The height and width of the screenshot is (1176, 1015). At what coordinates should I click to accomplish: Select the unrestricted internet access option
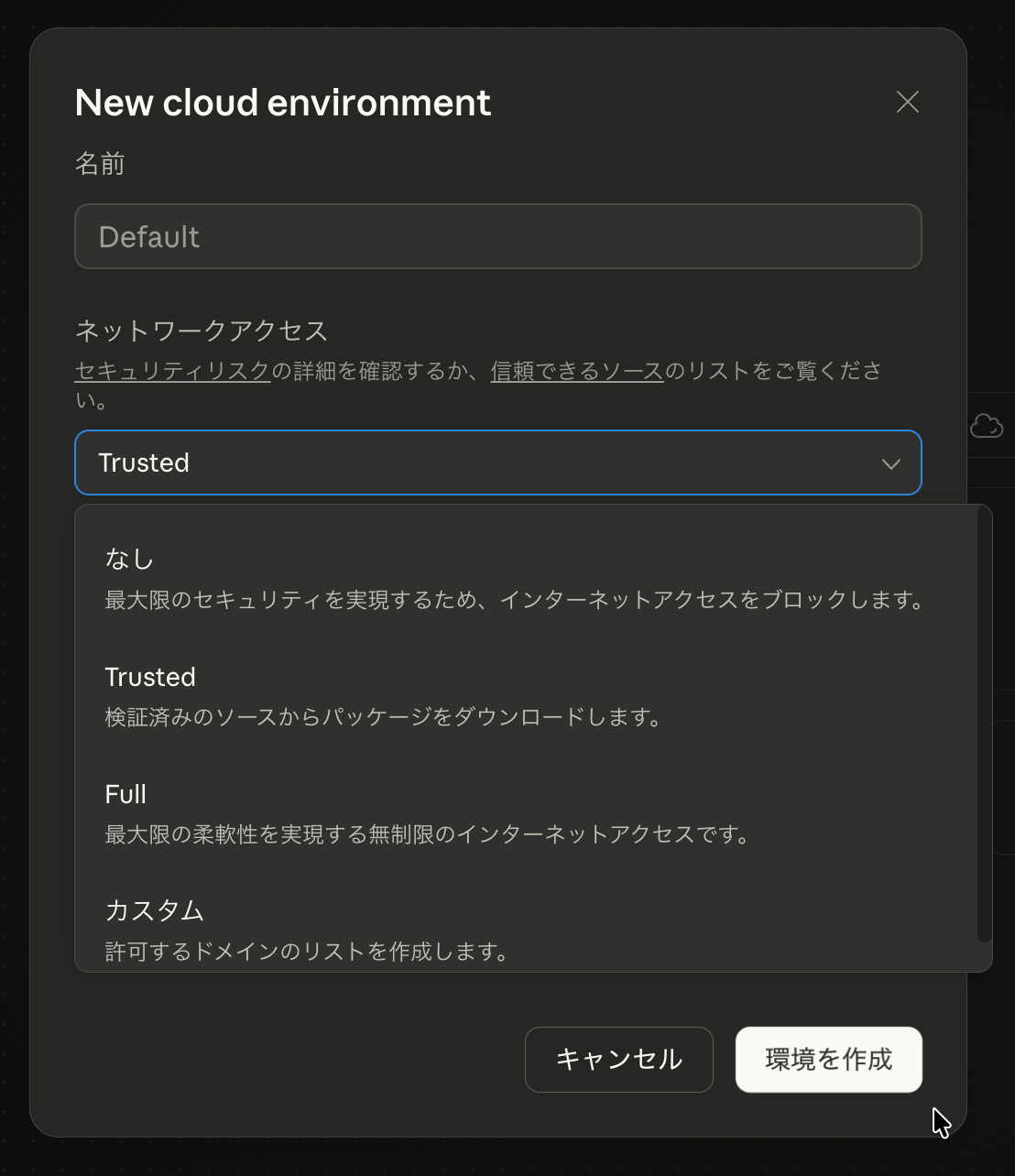point(513,812)
